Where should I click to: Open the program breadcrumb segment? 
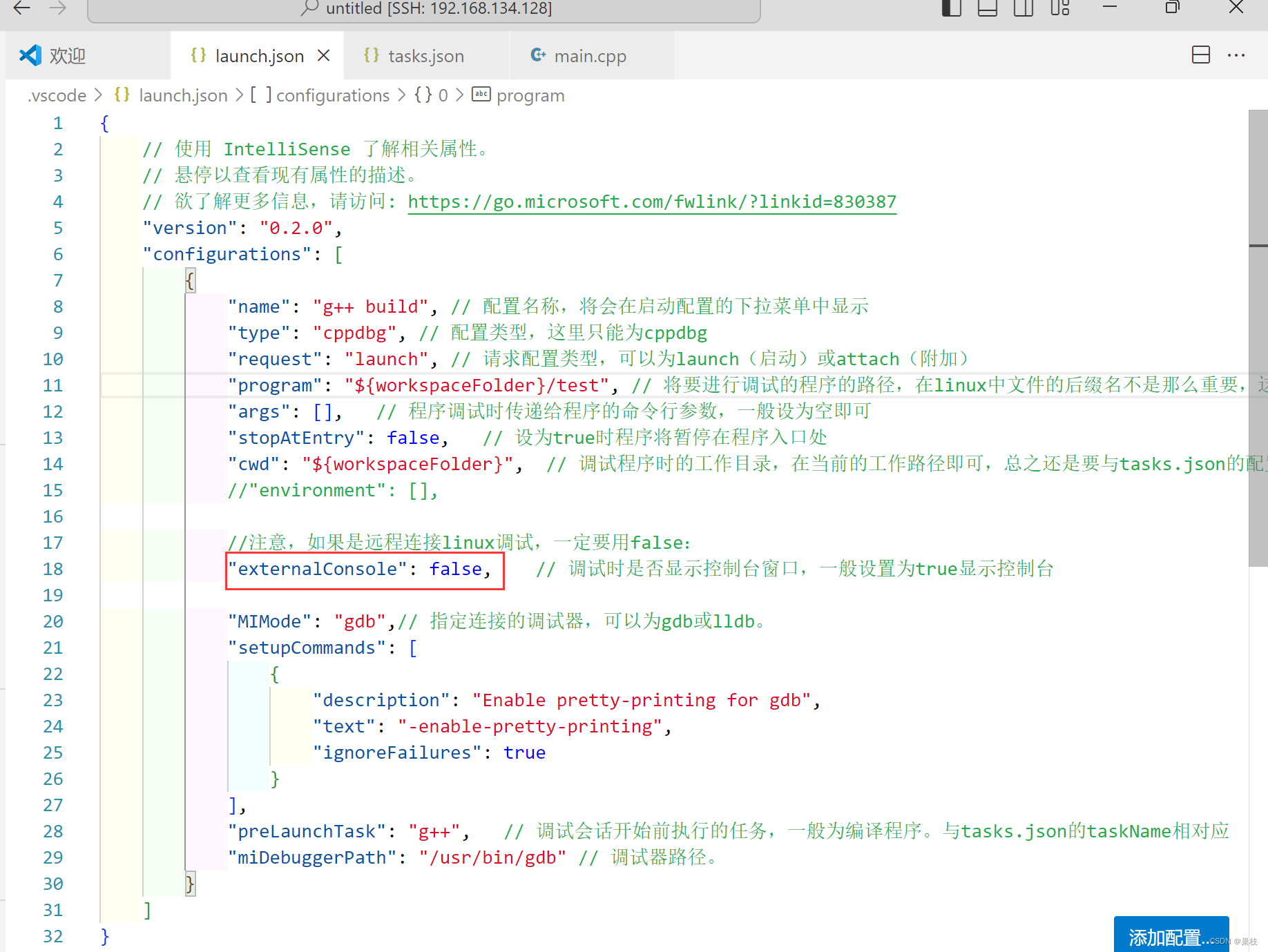point(519,95)
